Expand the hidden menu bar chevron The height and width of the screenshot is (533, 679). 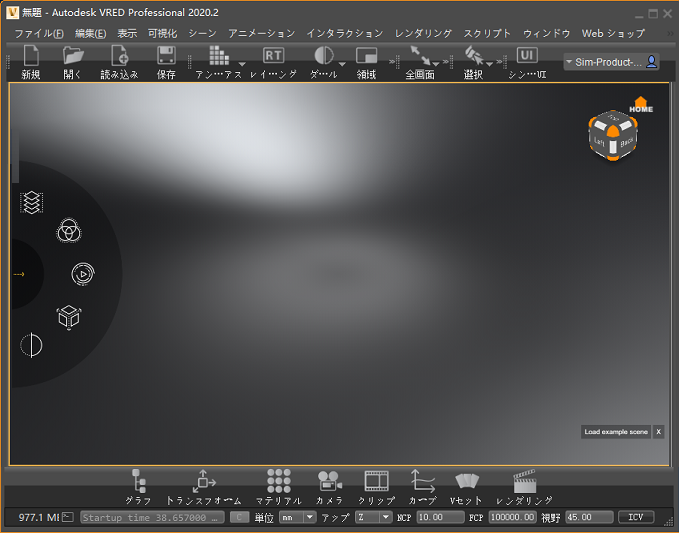point(670,33)
